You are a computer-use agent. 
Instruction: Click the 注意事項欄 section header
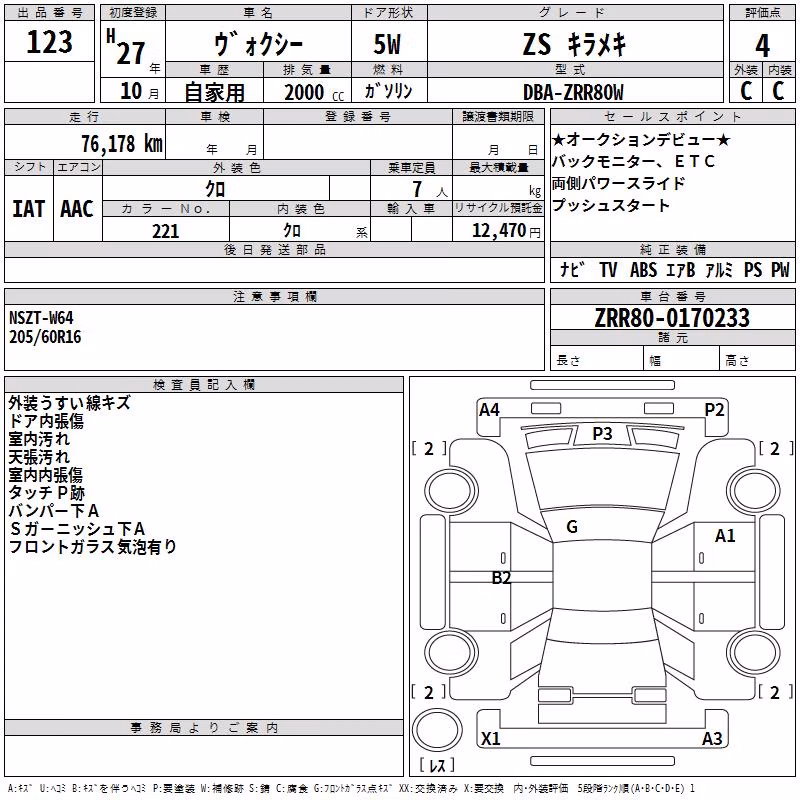[x=274, y=296]
